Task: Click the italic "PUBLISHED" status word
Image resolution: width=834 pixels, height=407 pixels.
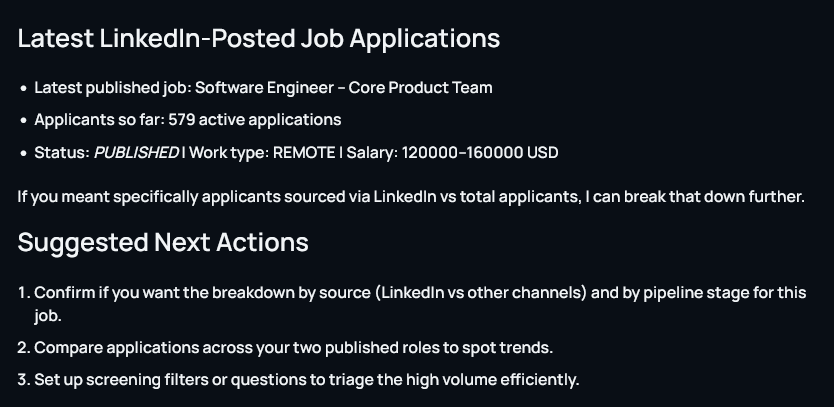Action: tap(136, 153)
